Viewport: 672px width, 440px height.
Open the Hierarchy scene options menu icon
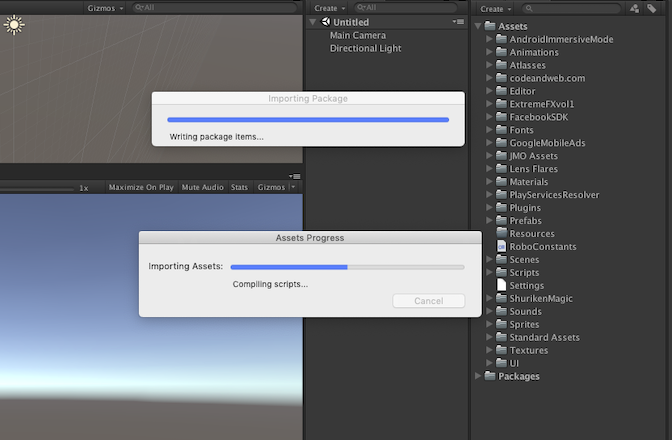[x=458, y=21]
